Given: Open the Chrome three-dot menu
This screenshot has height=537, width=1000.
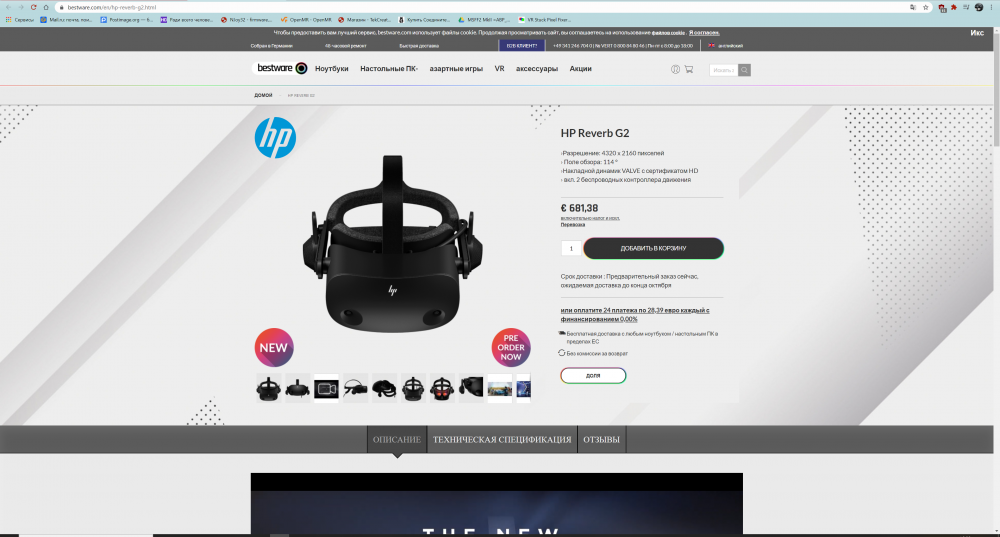Looking at the screenshot, I should [x=992, y=7].
